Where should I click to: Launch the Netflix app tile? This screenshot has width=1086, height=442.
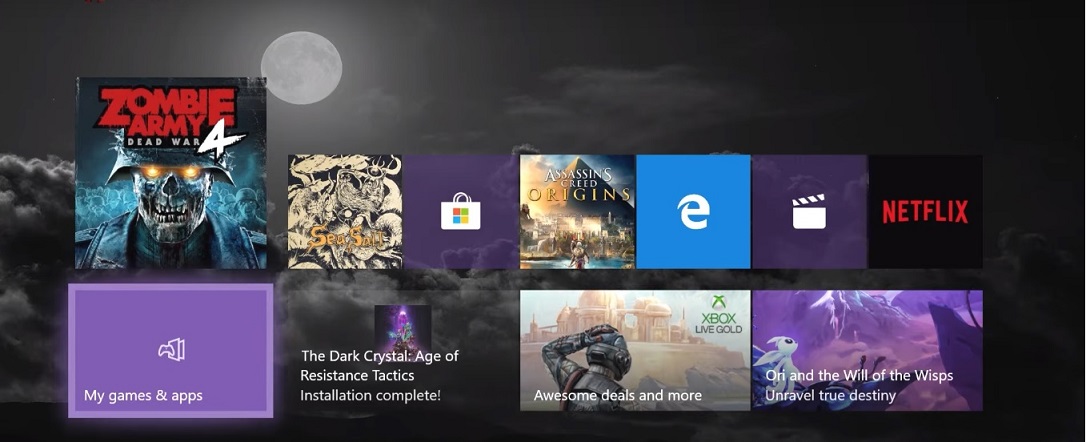pos(925,211)
